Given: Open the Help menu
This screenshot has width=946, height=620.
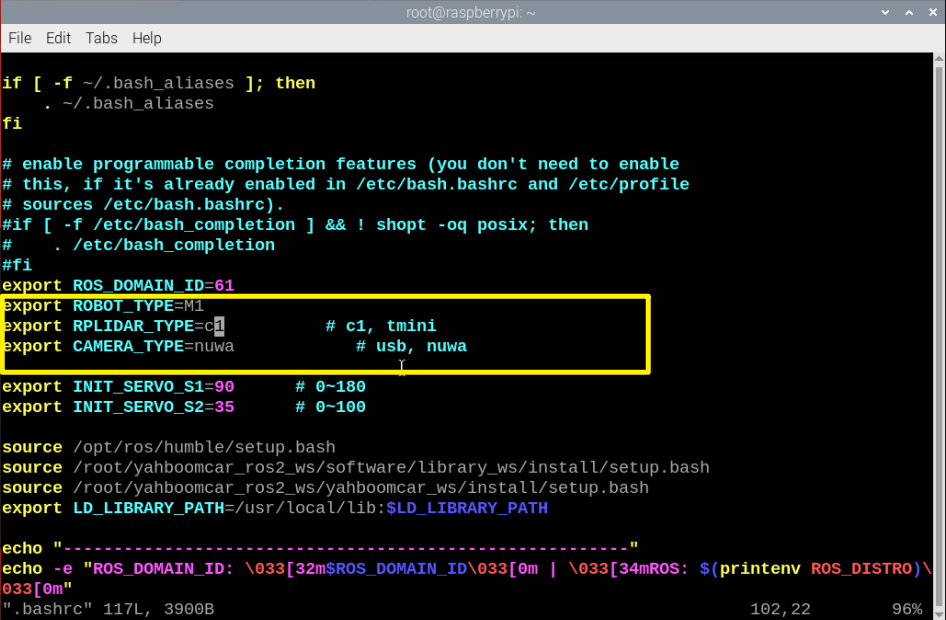Looking at the screenshot, I should [147, 38].
